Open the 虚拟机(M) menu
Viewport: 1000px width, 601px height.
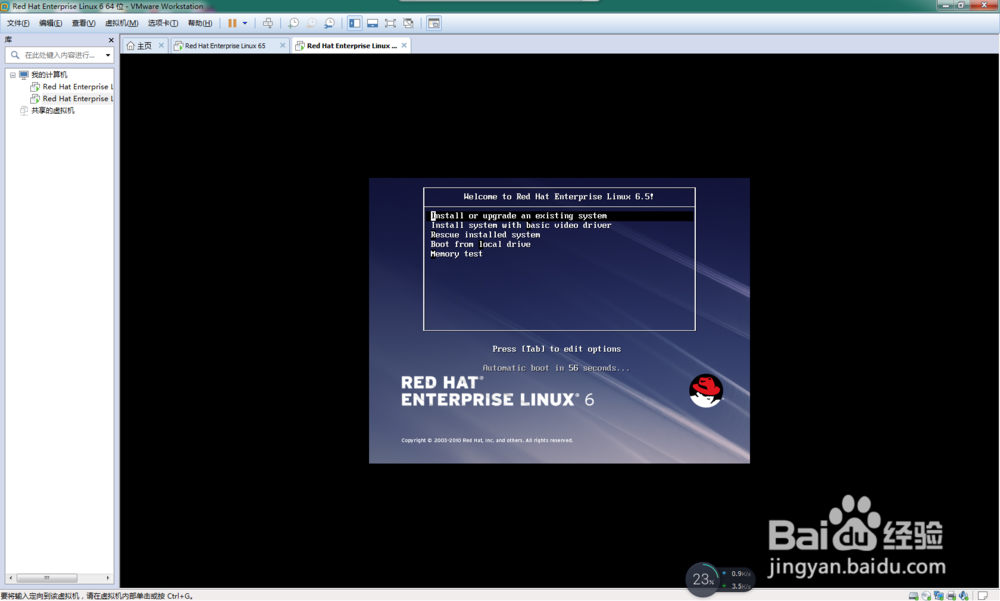(x=121, y=23)
